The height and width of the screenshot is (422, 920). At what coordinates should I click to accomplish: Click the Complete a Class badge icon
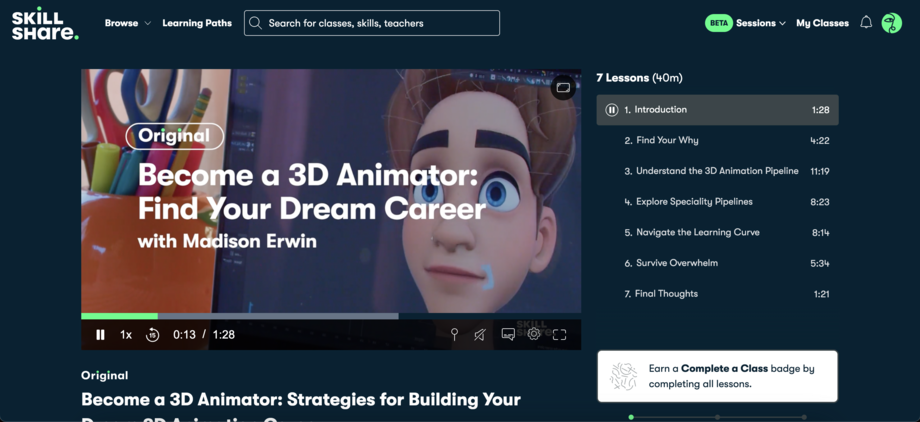pos(623,376)
